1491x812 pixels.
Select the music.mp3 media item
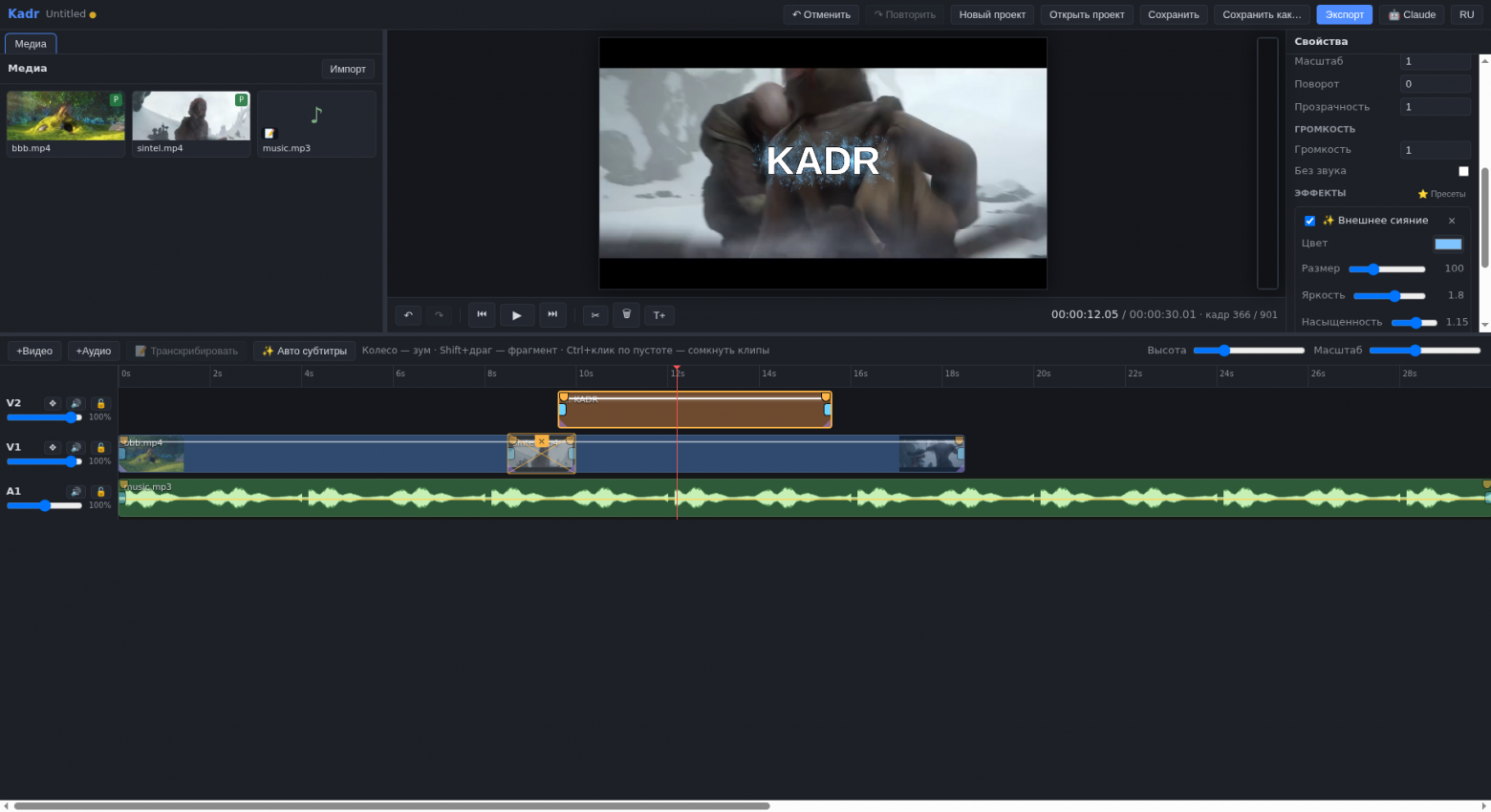pyautogui.click(x=316, y=123)
